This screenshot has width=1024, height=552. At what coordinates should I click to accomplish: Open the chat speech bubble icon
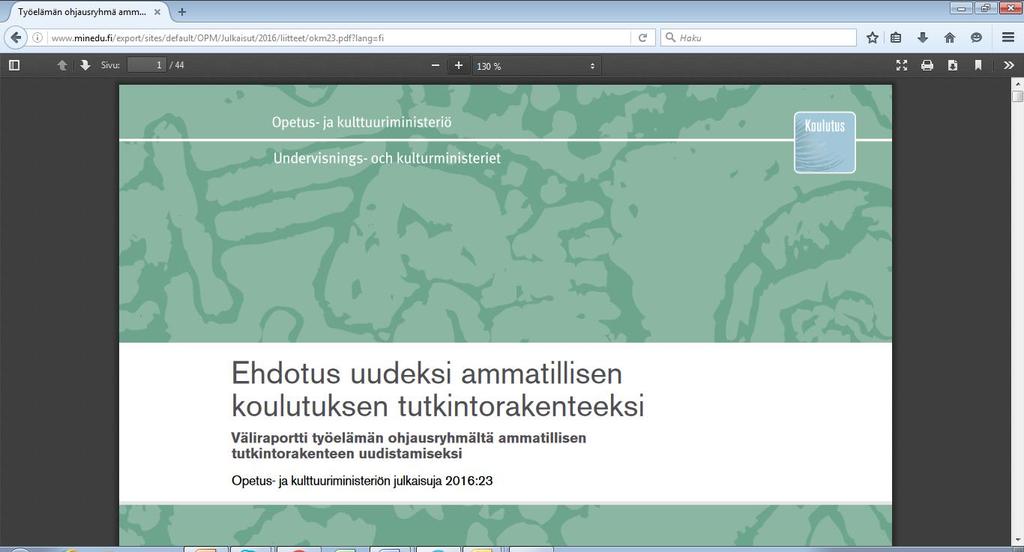976,38
